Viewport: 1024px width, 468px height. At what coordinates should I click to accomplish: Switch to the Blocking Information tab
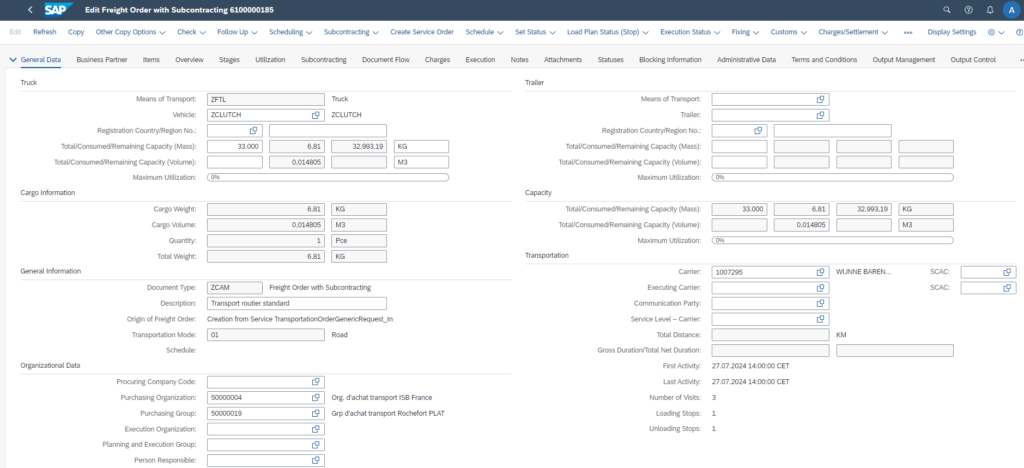point(670,60)
